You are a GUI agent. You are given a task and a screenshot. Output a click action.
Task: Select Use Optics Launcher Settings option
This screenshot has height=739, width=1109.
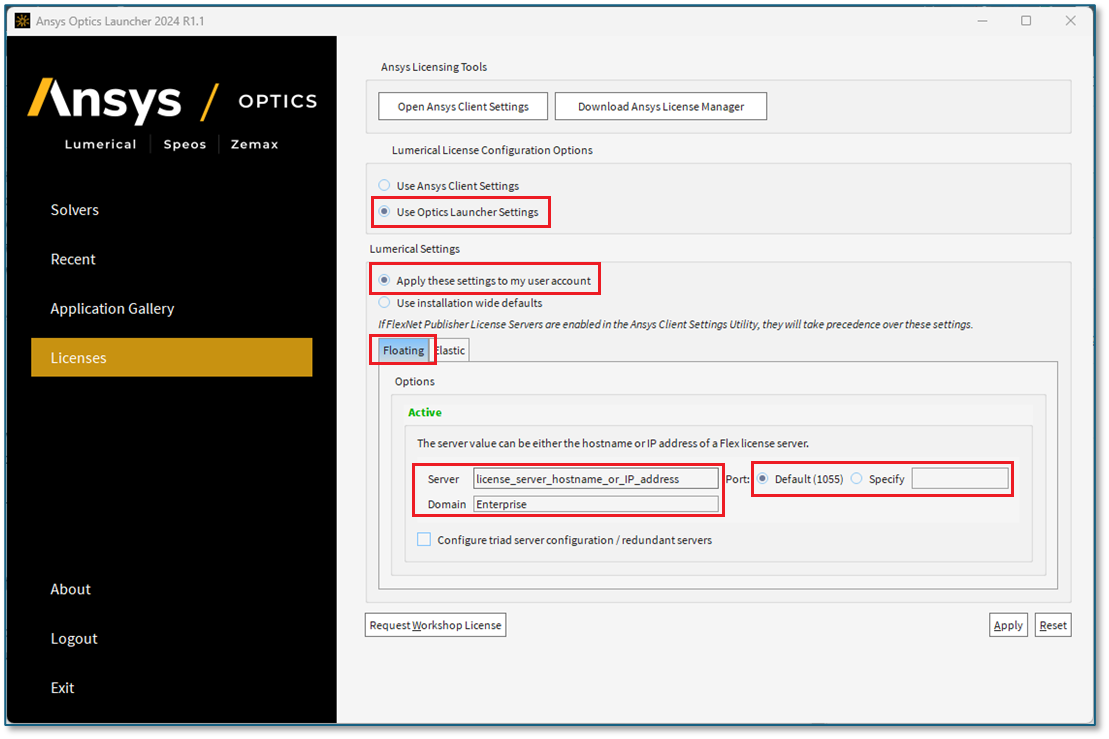(x=385, y=212)
